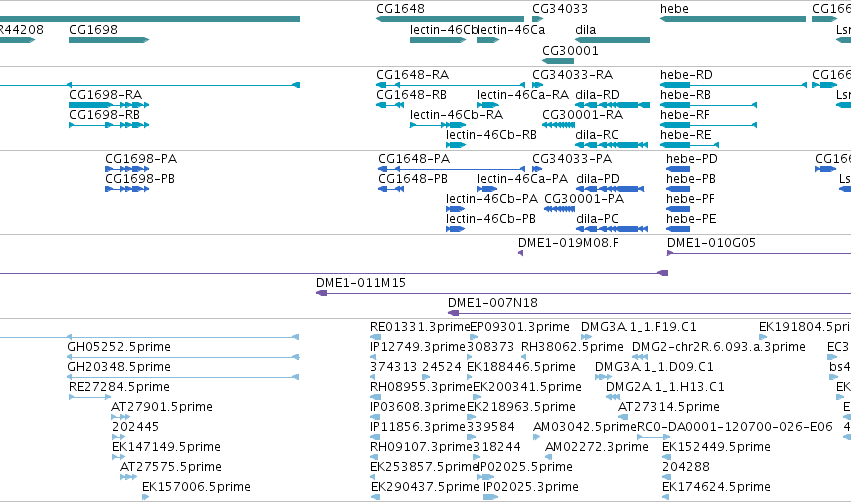The height and width of the screenshot is (502, 851).
Task: Click EST AT27314.5prime label
Action: [669, 407]
